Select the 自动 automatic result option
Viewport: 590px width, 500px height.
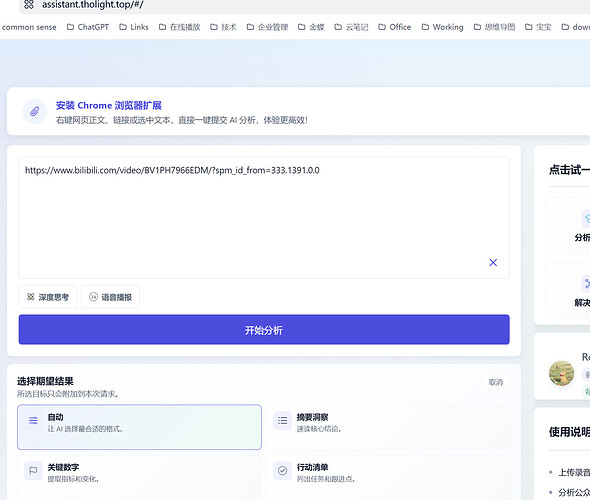coord(139,427)
